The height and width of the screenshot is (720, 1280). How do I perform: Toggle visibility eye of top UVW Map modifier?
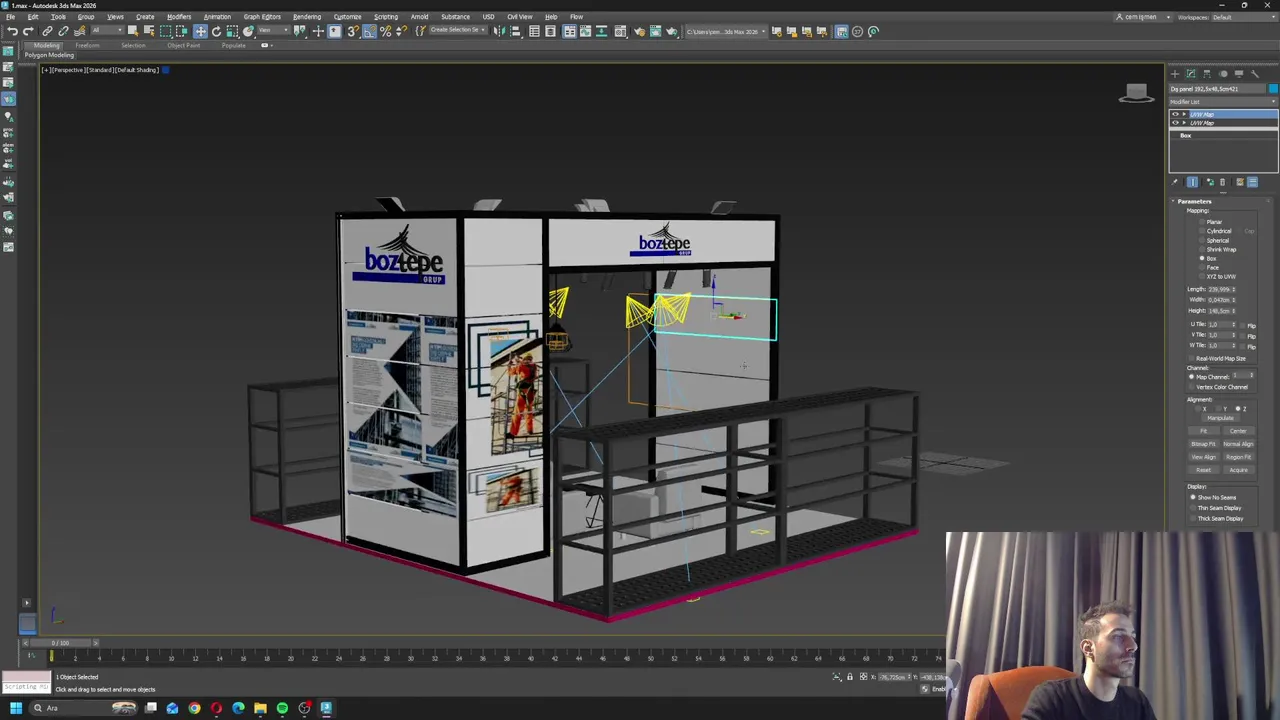pyautogui.click(x=1175, y=115)
